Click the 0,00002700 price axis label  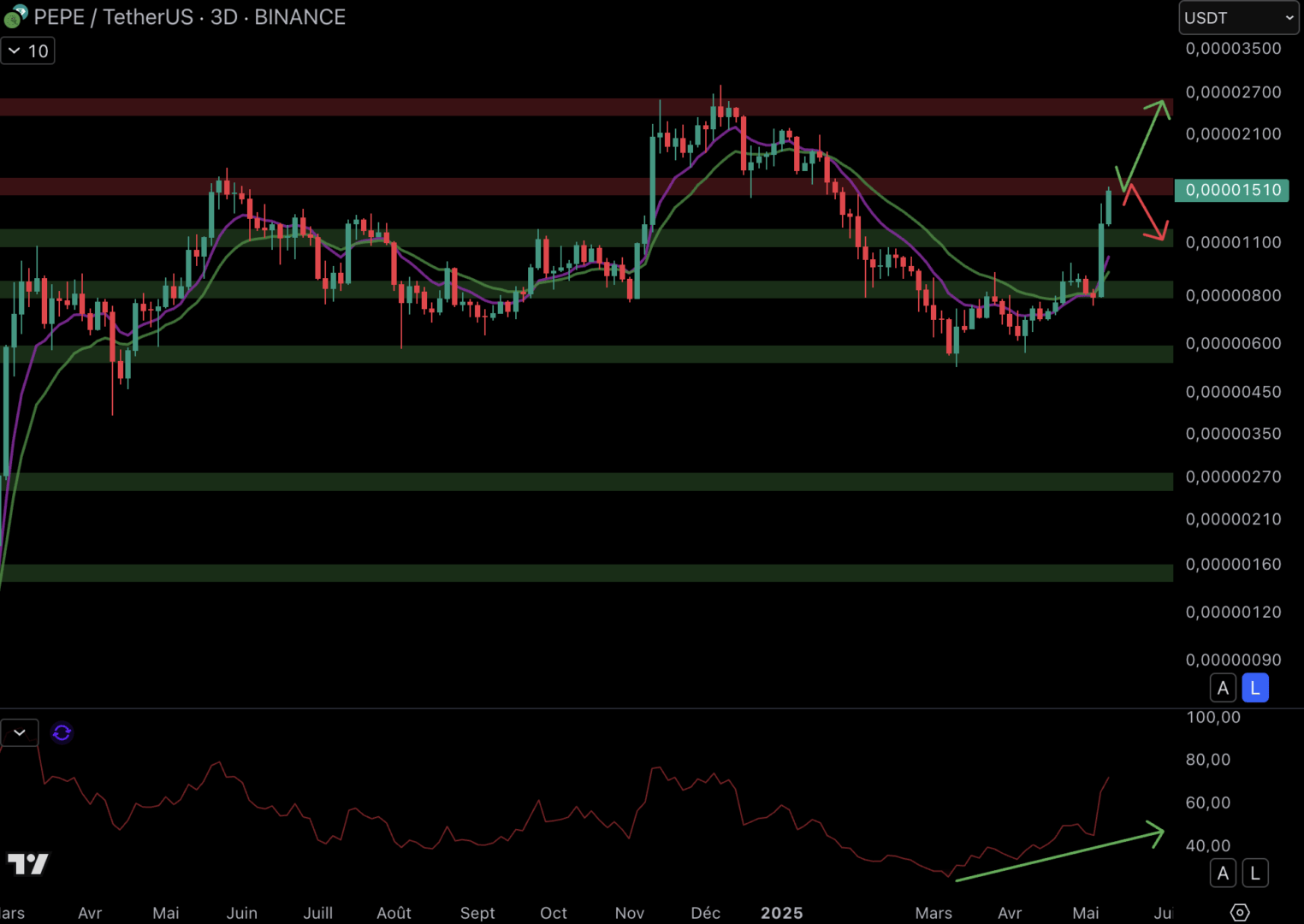click(x=1233, y=92)
